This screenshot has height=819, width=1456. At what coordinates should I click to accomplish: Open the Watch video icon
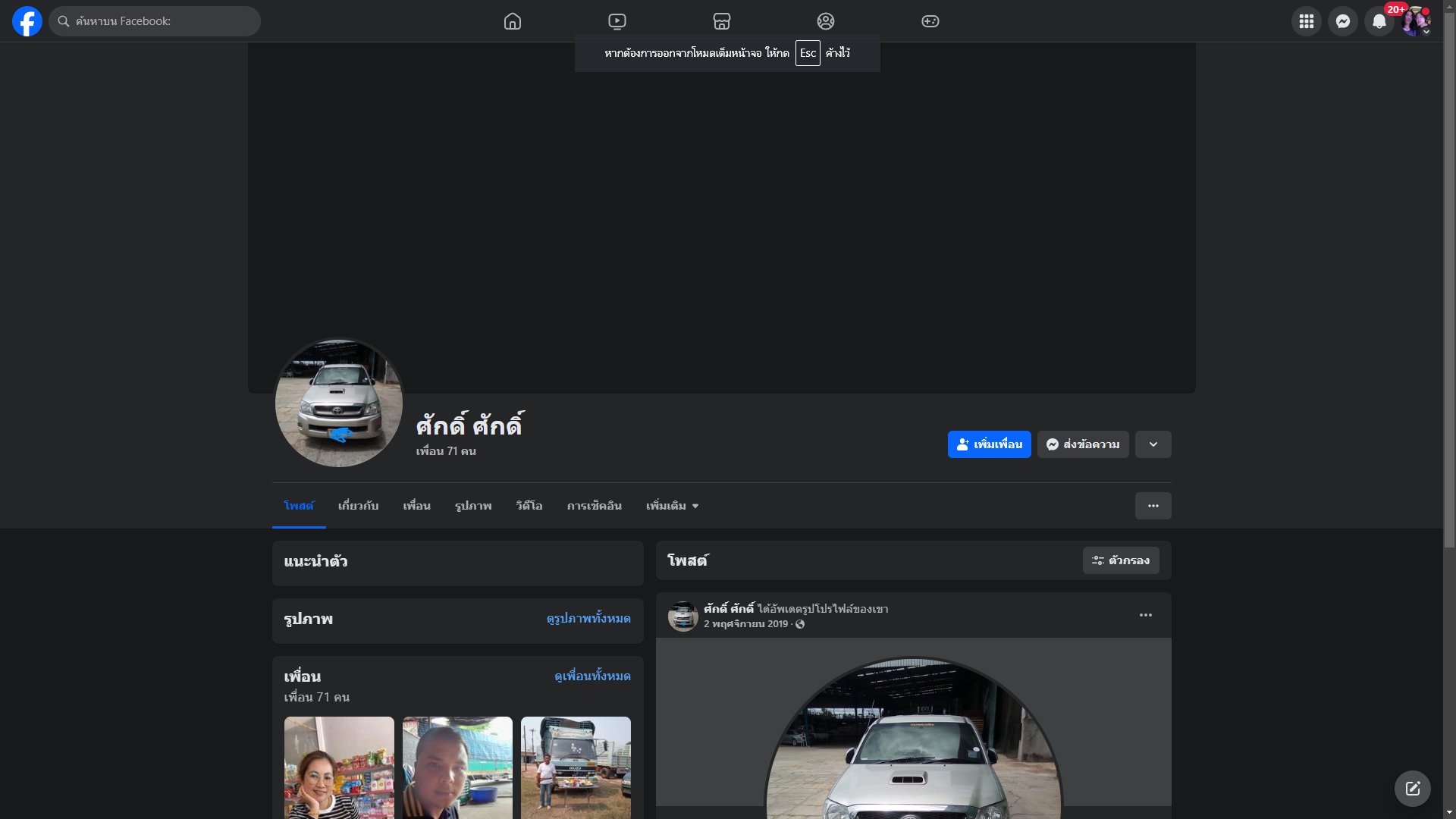pos(617,21)
